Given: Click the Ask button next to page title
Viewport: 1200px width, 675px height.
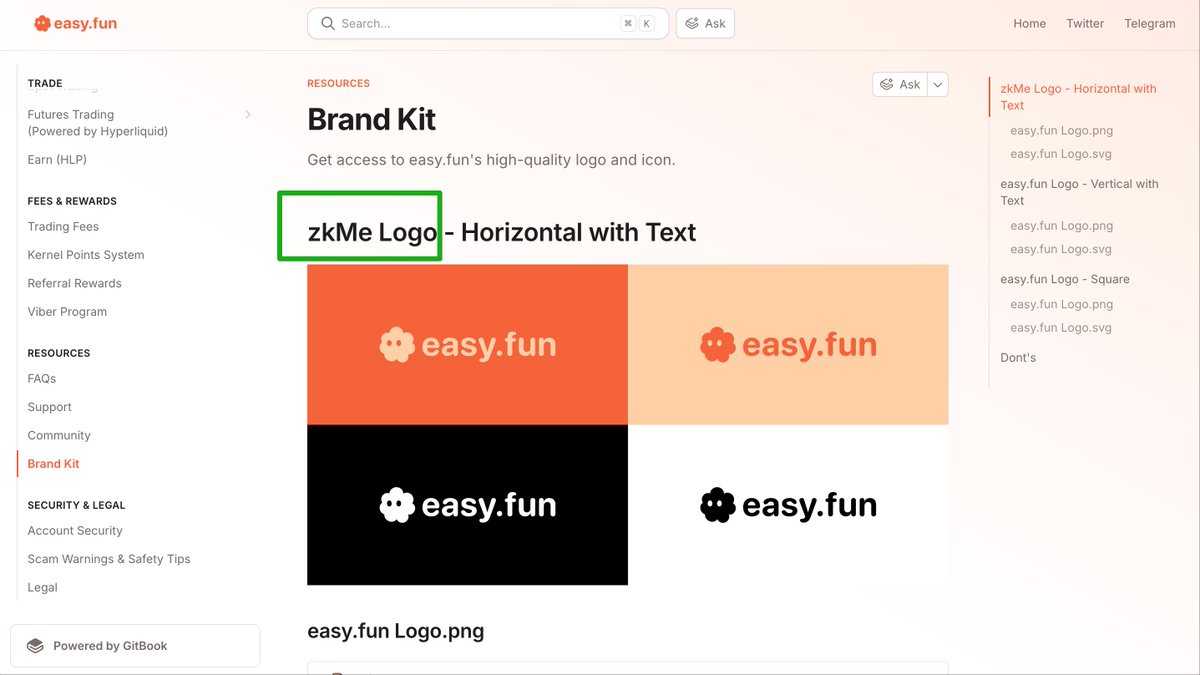Looking at the screenshot, I should 900,84.
